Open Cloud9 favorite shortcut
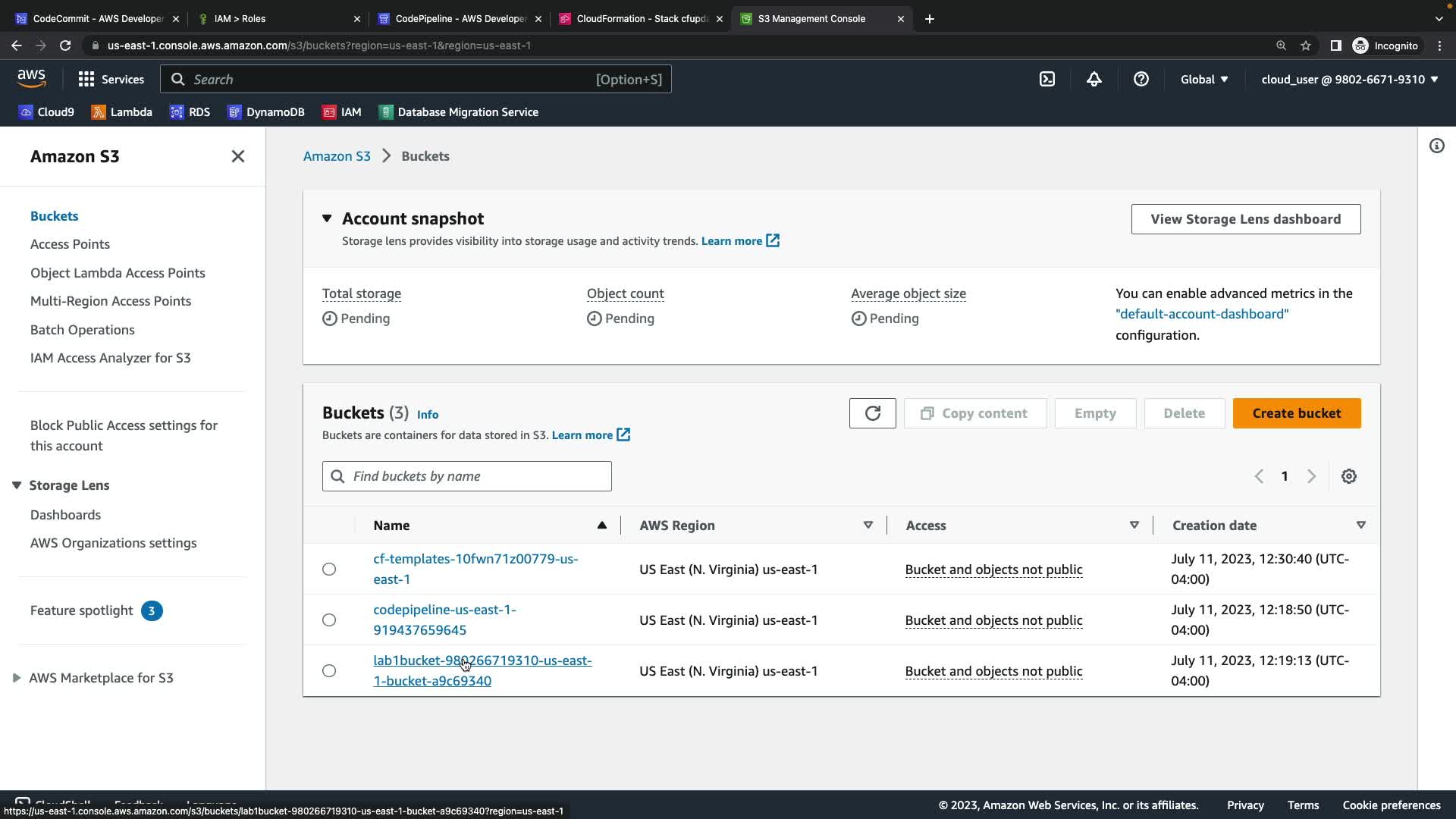This screenshot has width=1456, height=819. [46, 112]
